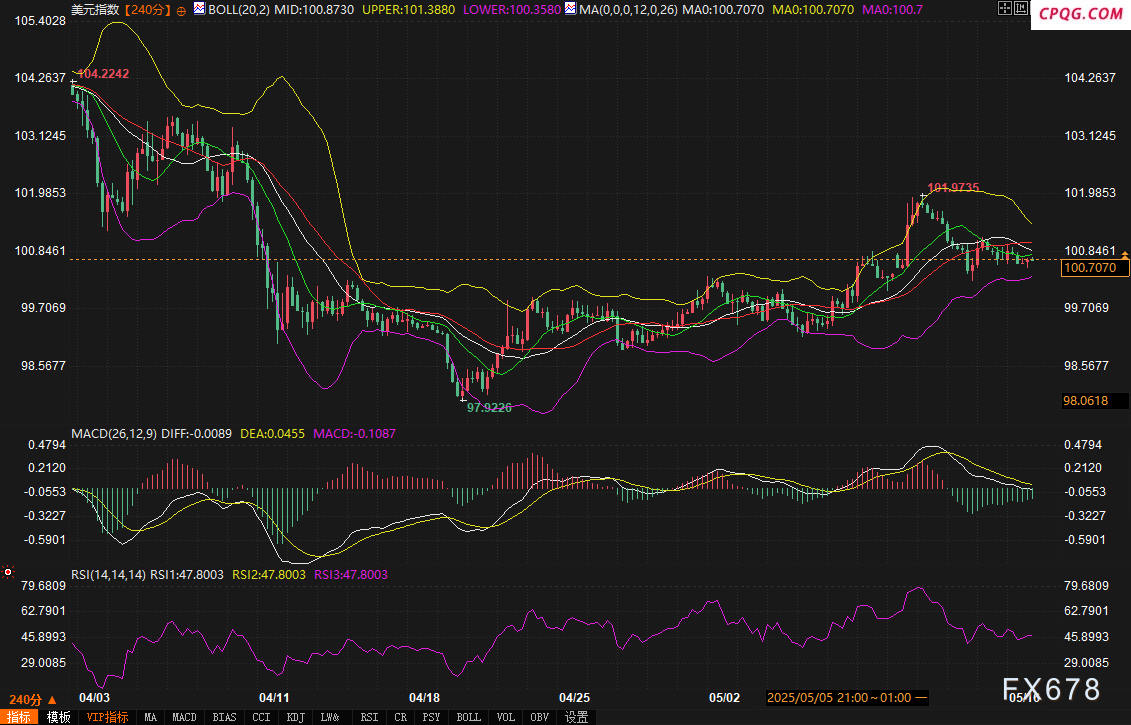Image resolution: width=1131 pixels, height=725 pixels.
Task: Click the RSI(14,14,14) panel label
Action: point(109,575)
